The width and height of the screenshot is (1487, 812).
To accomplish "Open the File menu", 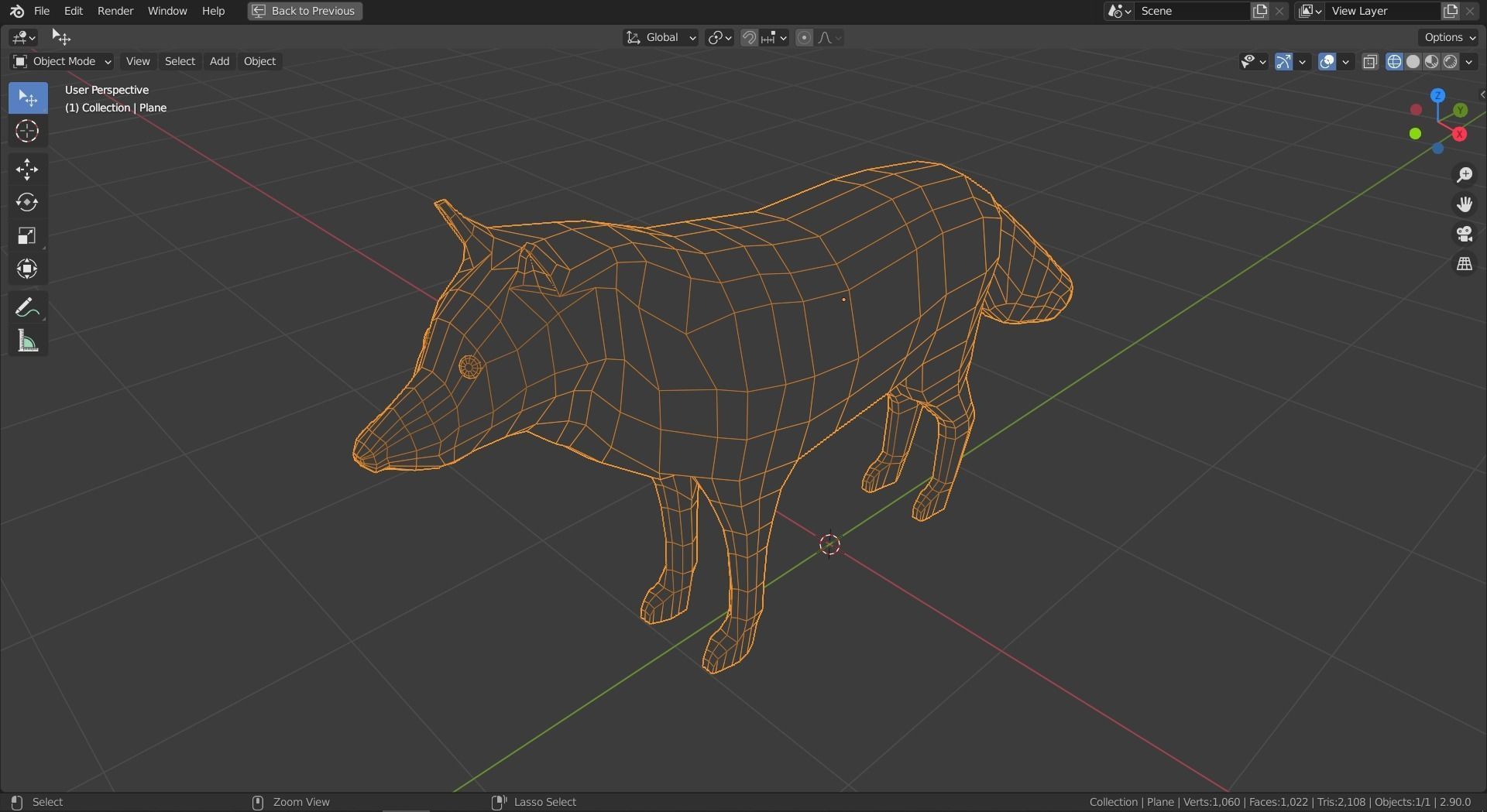I will tap(42, 11).
